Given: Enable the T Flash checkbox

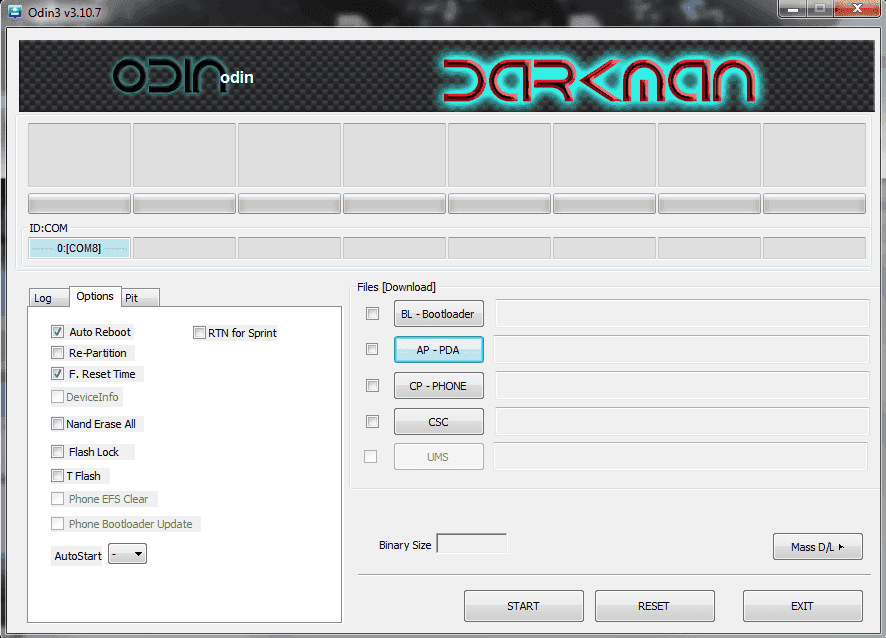Looking at the screenshot, I should tap(57, 475).
